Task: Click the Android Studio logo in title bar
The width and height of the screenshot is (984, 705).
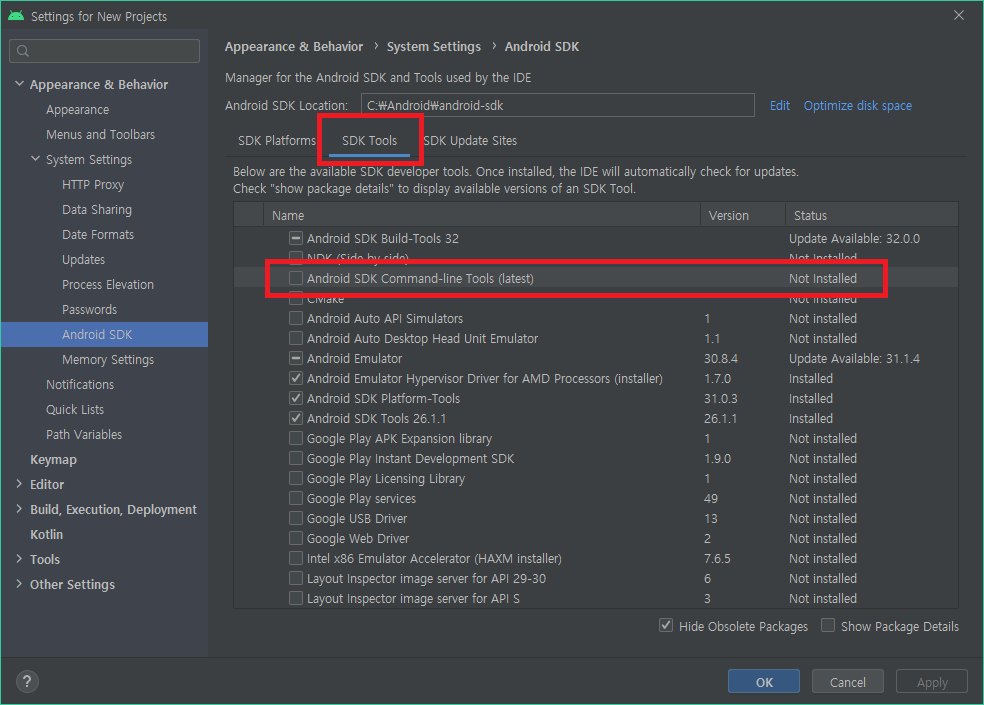Action: [16, 16]
